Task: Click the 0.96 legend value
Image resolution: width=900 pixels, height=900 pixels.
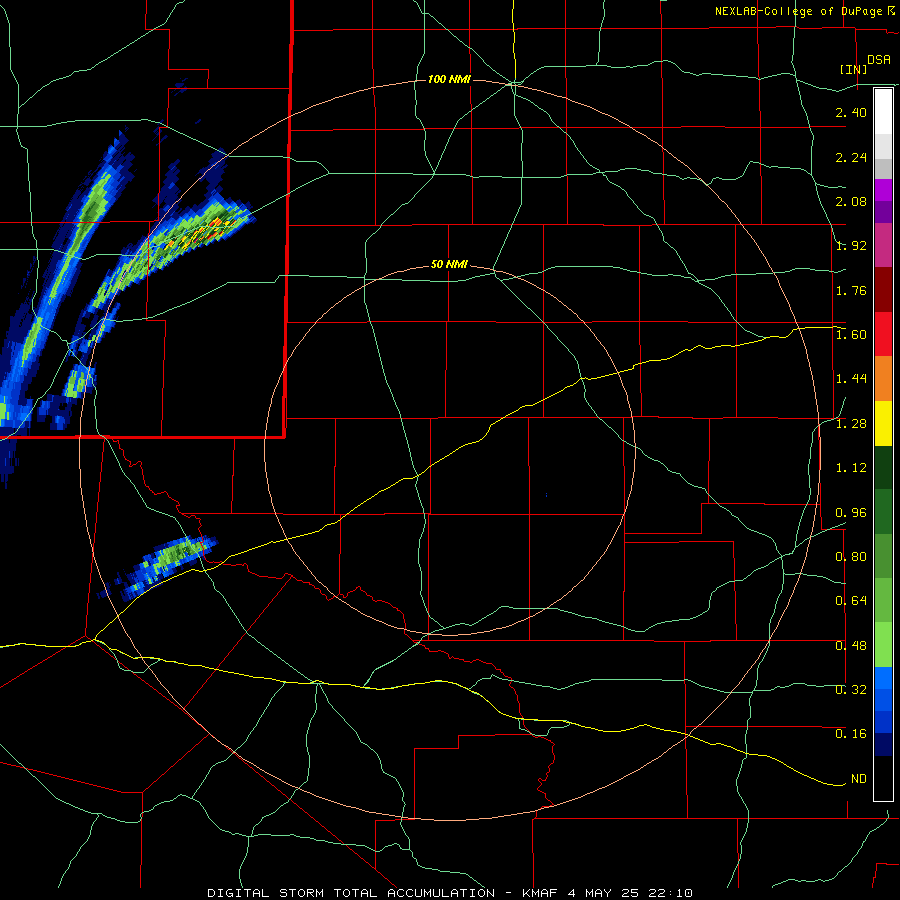Action: click(x=851, y=513)
